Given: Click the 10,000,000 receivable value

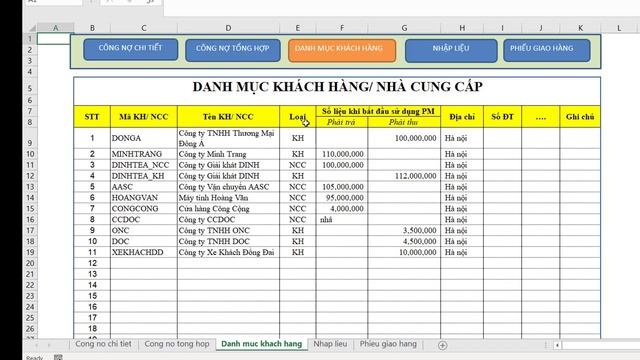Looking at the screenshot, I should point(404,252).
